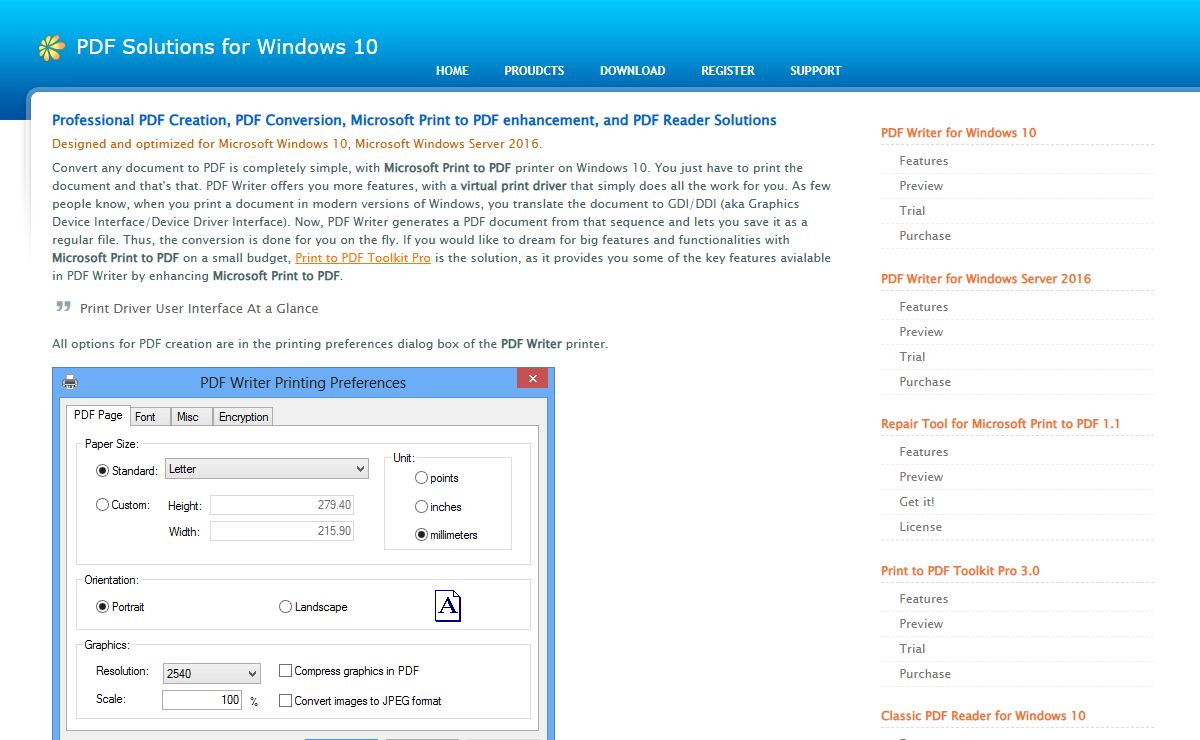Click Purchase under PDF Writer for Windows Server 2016
Screen dimensions: 1200x740
[925, 382]
